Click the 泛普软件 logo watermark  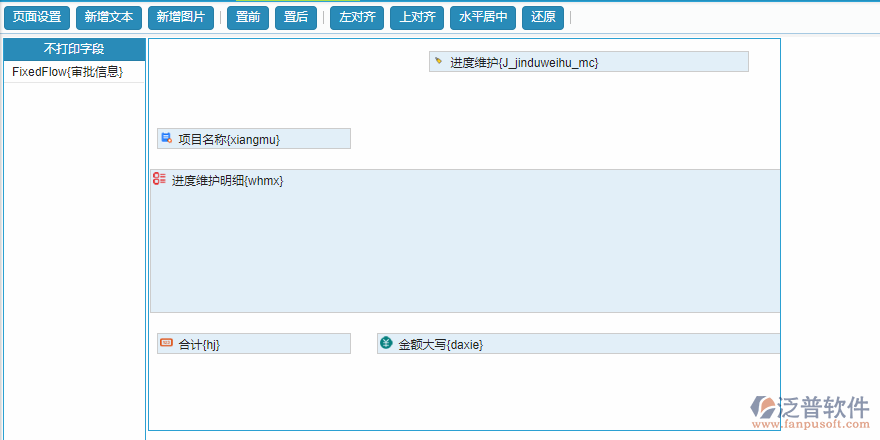tap(812, 410)
